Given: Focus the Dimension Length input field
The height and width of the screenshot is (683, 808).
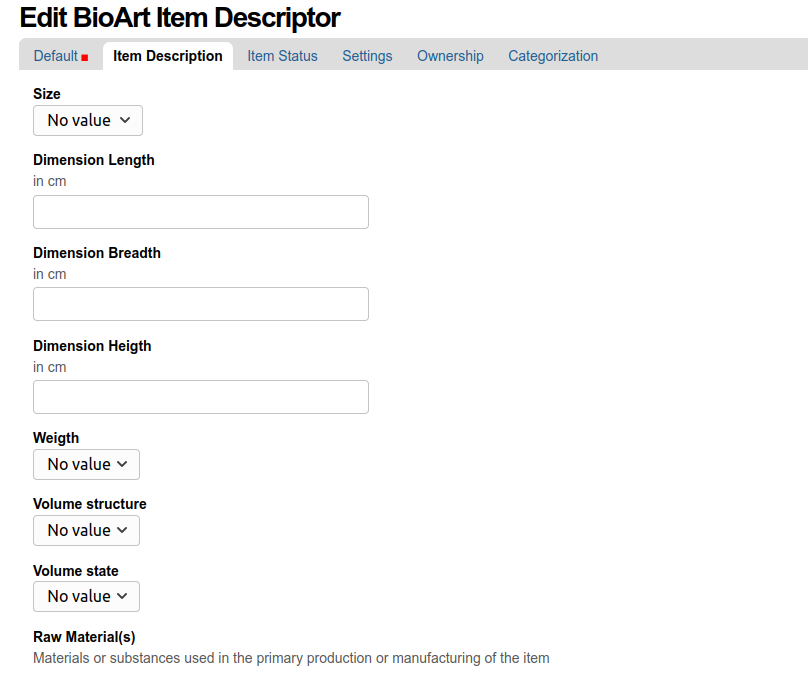Looking at the screenshot, I should click(201, 212).
